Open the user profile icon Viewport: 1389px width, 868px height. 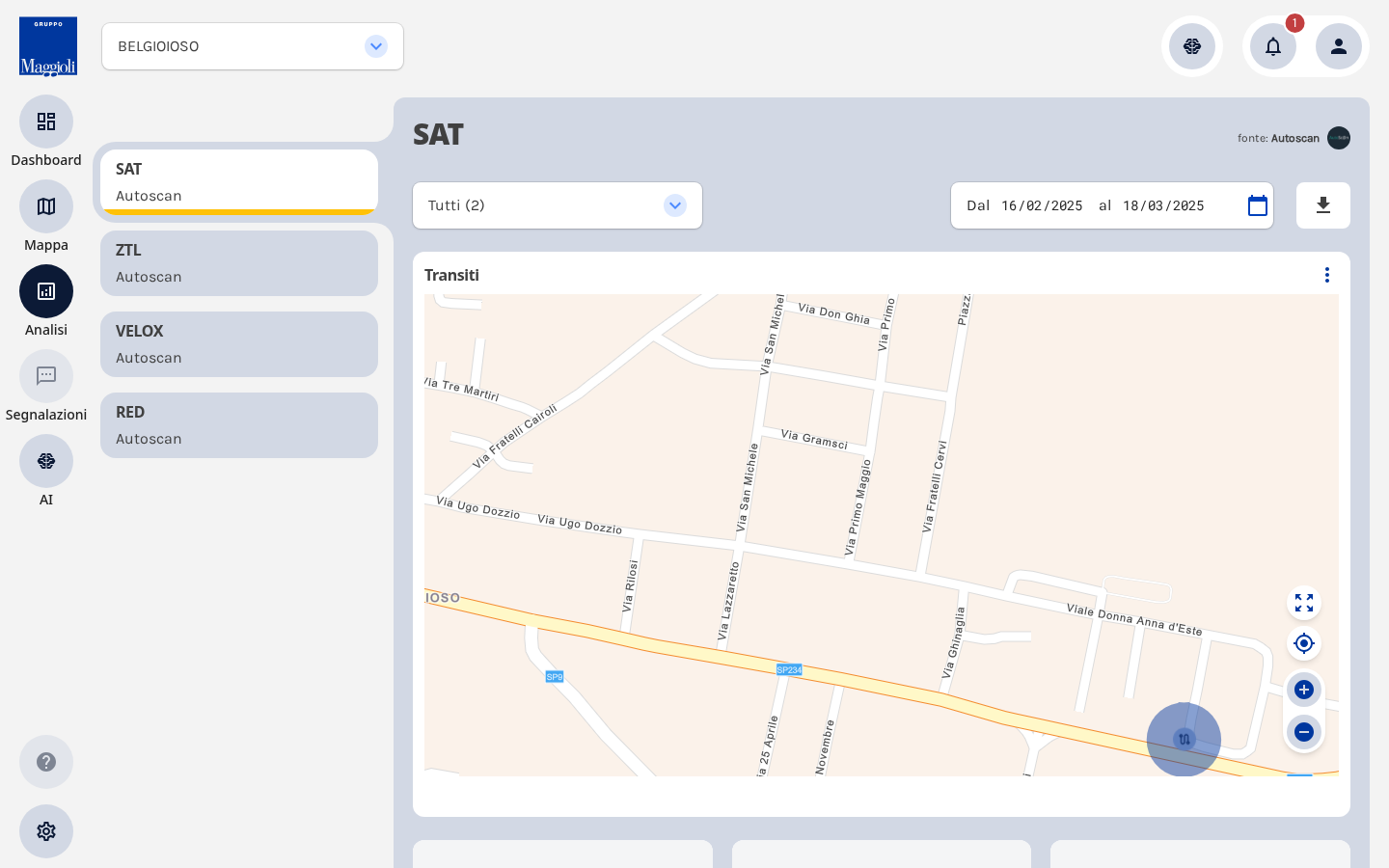pos(1339,46)
